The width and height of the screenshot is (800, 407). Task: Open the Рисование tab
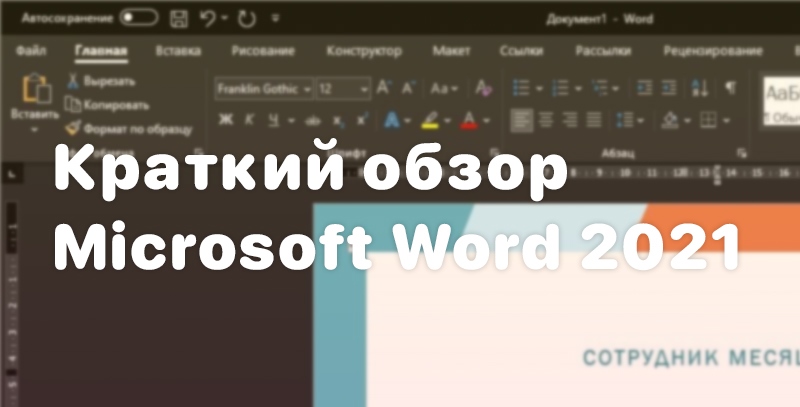pyautogui.click(x=263, y=51)
